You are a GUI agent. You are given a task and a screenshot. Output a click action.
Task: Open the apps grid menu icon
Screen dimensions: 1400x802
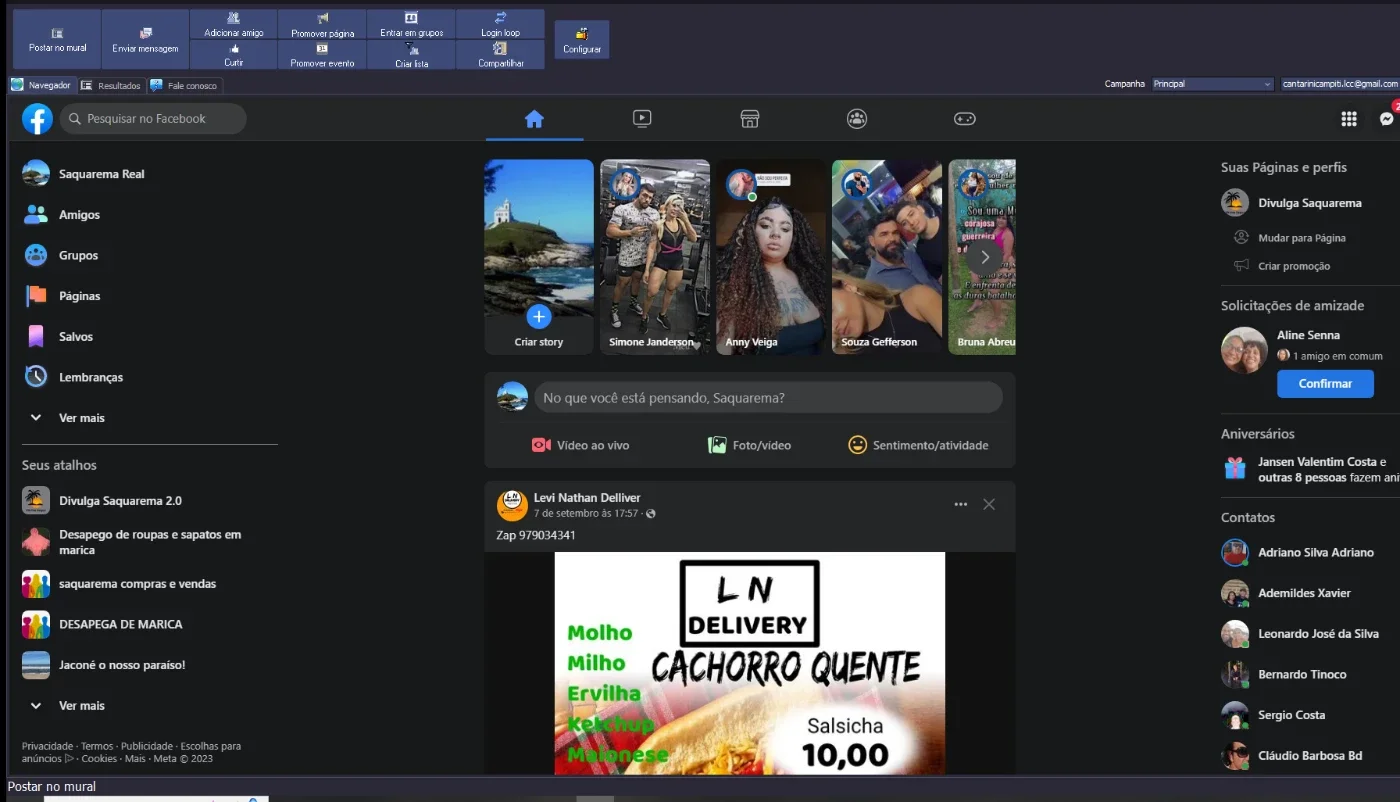point(1349,119)
